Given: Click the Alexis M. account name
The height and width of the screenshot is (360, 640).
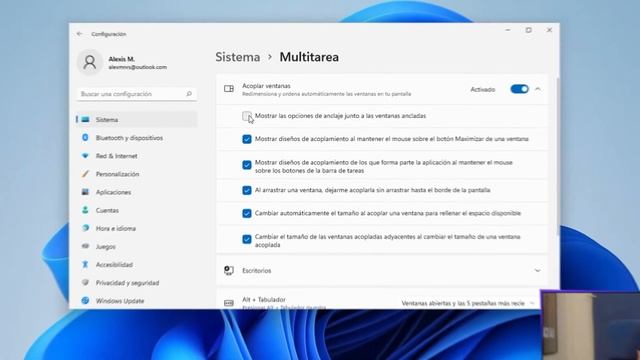Looking at the screenshot, I should (x=122, y=59).
